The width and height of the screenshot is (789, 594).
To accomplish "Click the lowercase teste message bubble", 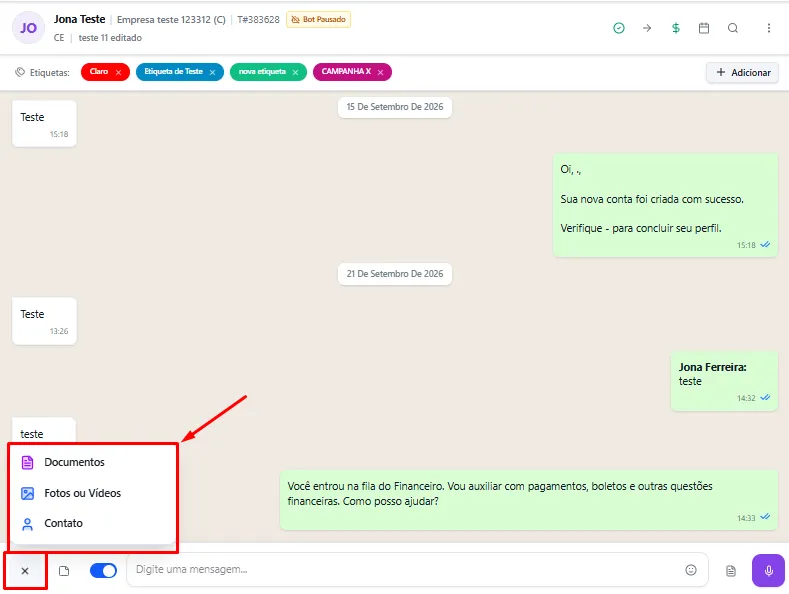I will coord(44,431).
